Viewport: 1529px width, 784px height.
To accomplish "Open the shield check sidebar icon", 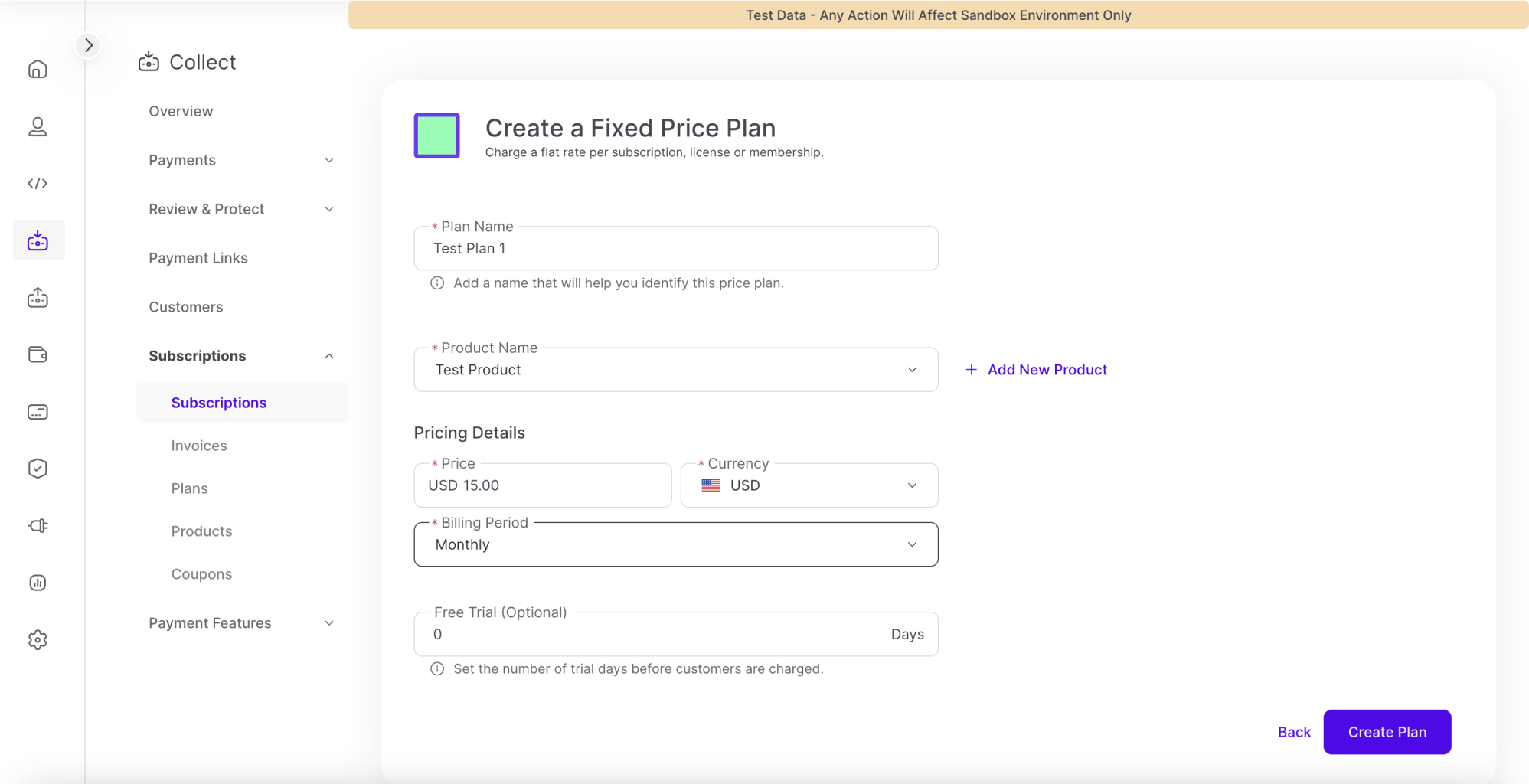I will 38,469.
